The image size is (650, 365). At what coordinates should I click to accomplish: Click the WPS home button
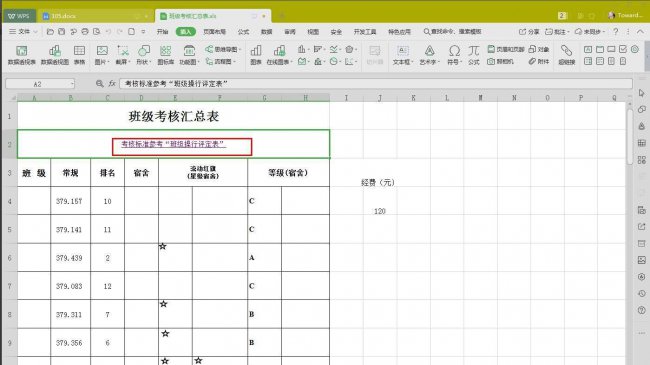[x=19, y=16]
